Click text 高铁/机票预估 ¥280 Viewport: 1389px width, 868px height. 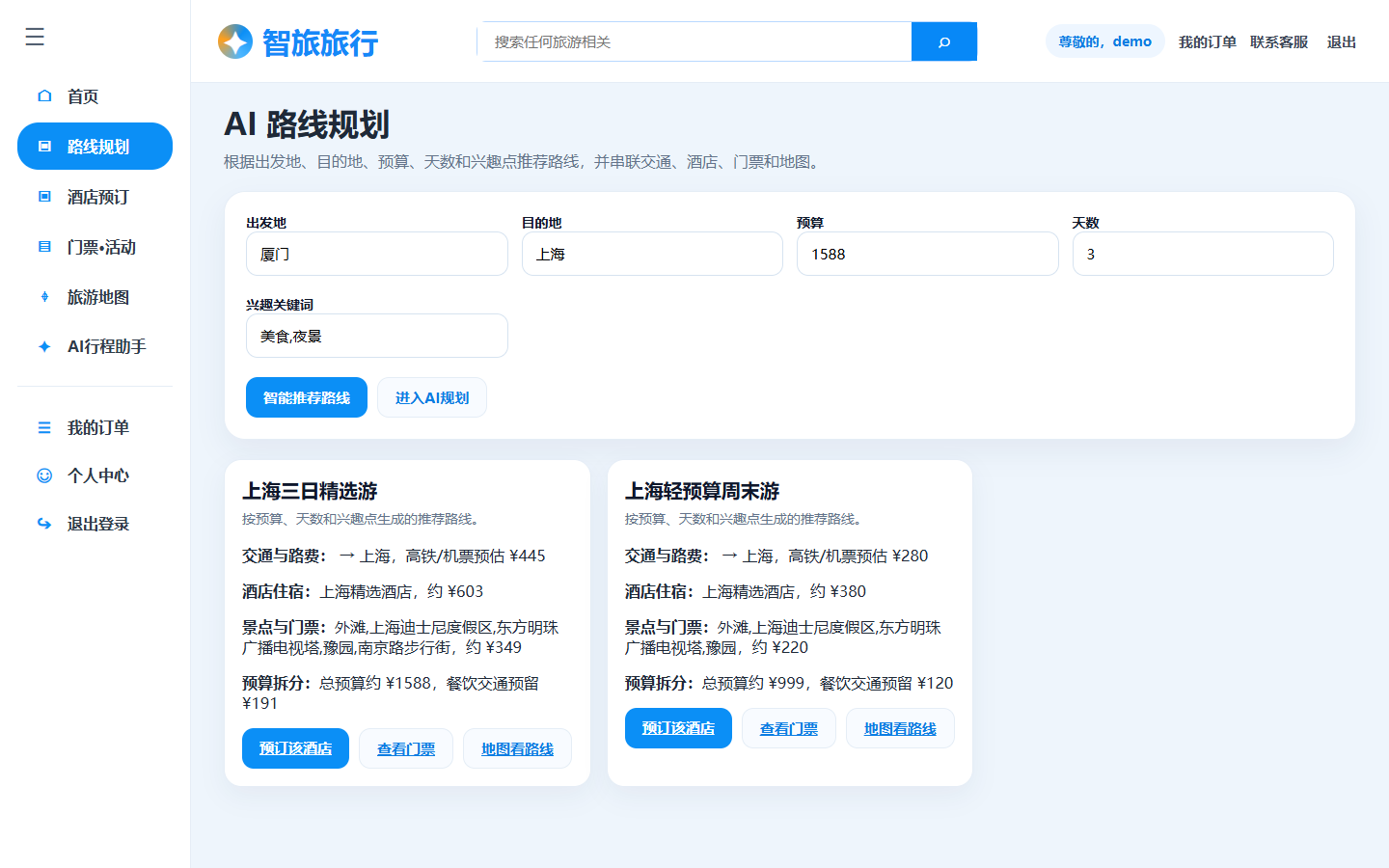coord(858,556)
